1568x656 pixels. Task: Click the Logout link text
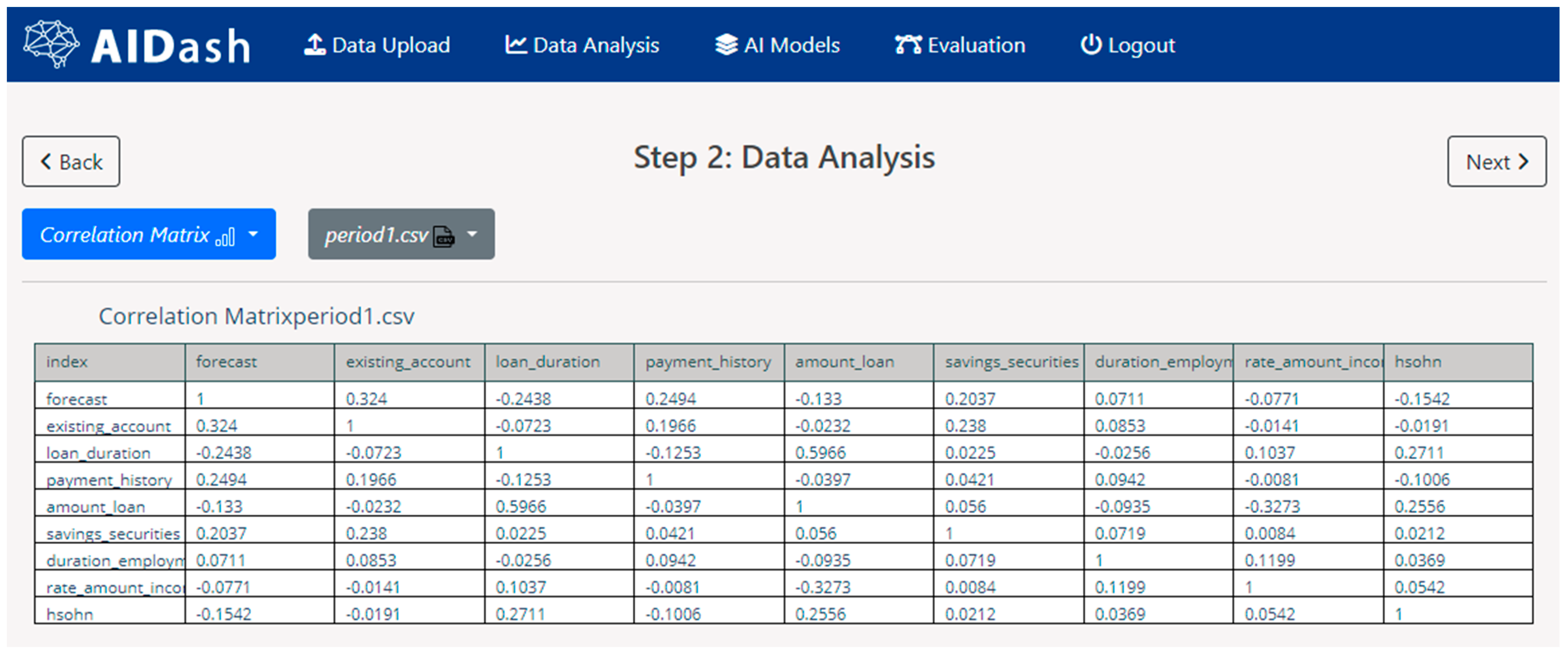[1141, 45]
